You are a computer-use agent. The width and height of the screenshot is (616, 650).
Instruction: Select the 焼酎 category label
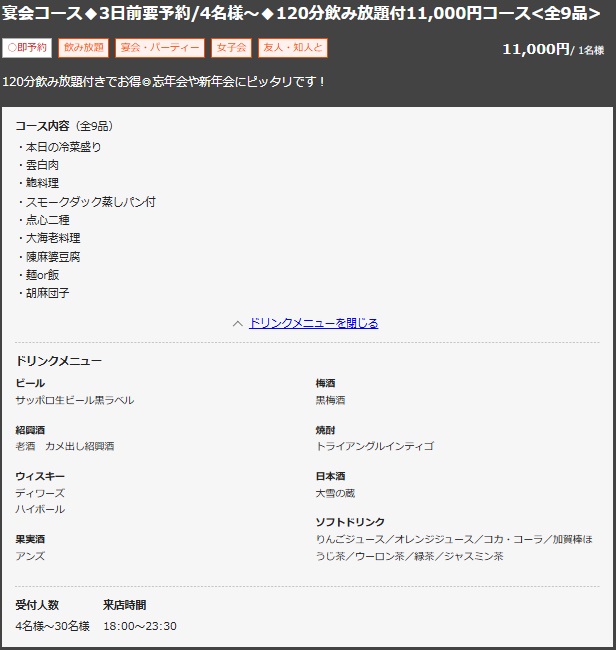point(325,430)
